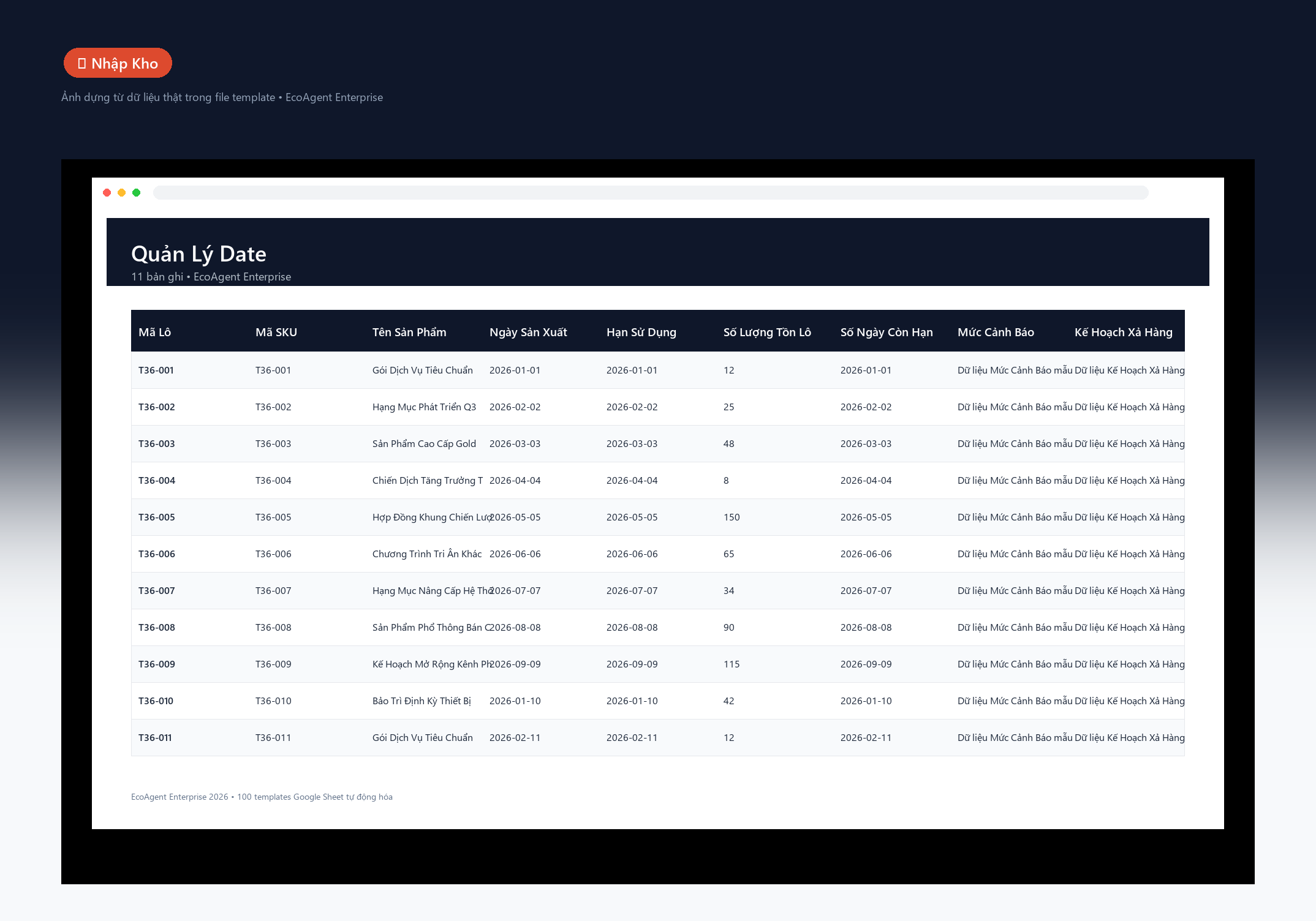
Task: Click the green maximize window dot
Action: click(137, 193)
